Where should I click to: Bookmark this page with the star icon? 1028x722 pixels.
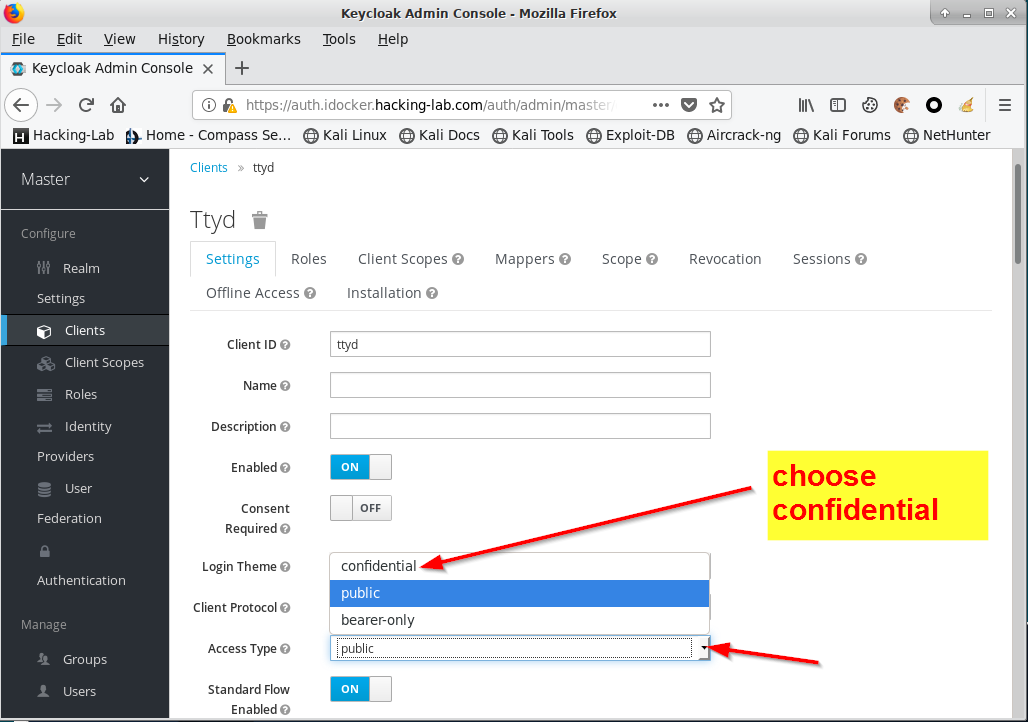(x=717, y=105)
